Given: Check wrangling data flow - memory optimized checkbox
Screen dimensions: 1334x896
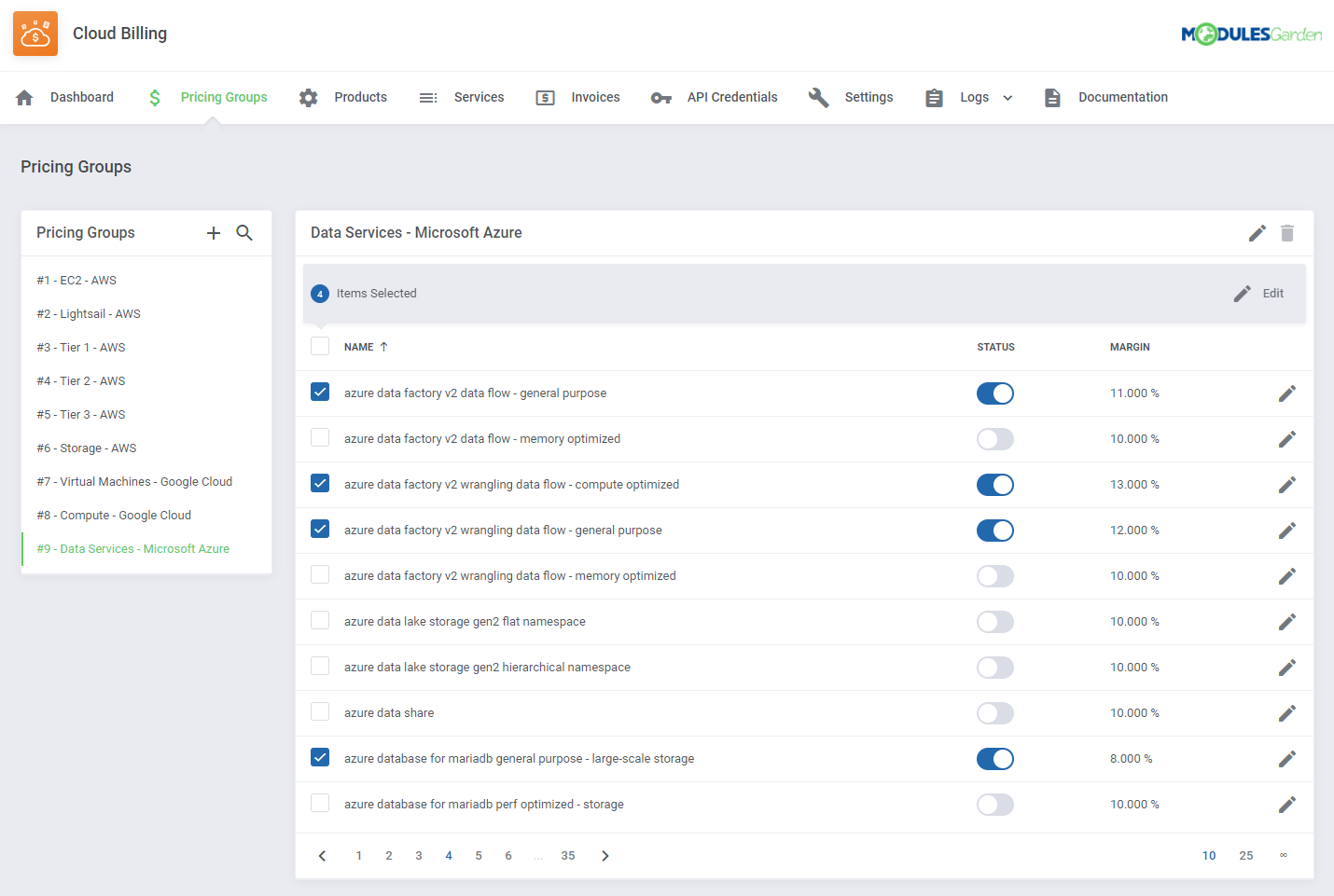Looking at the screenshot, I should coord(320,574).
